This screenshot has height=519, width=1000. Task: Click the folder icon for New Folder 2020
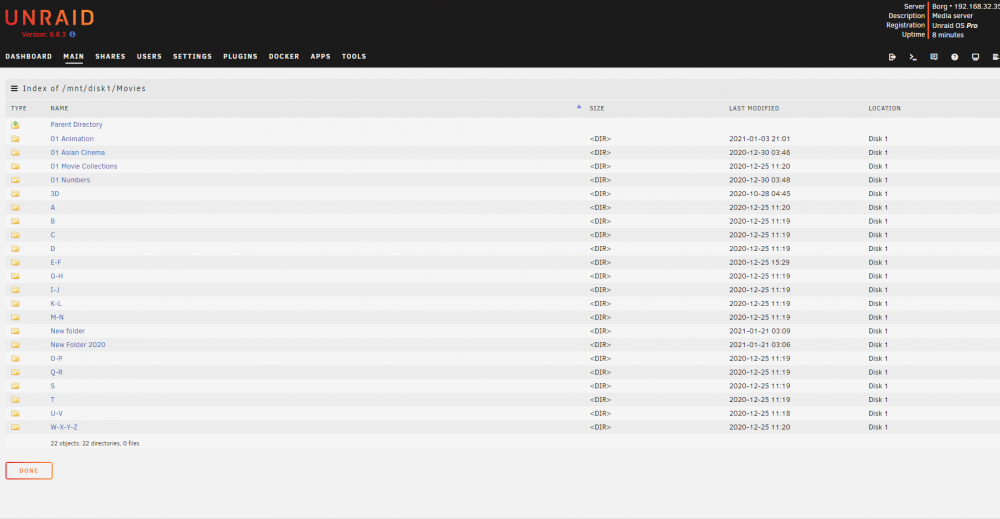click(x=15, y=345)
